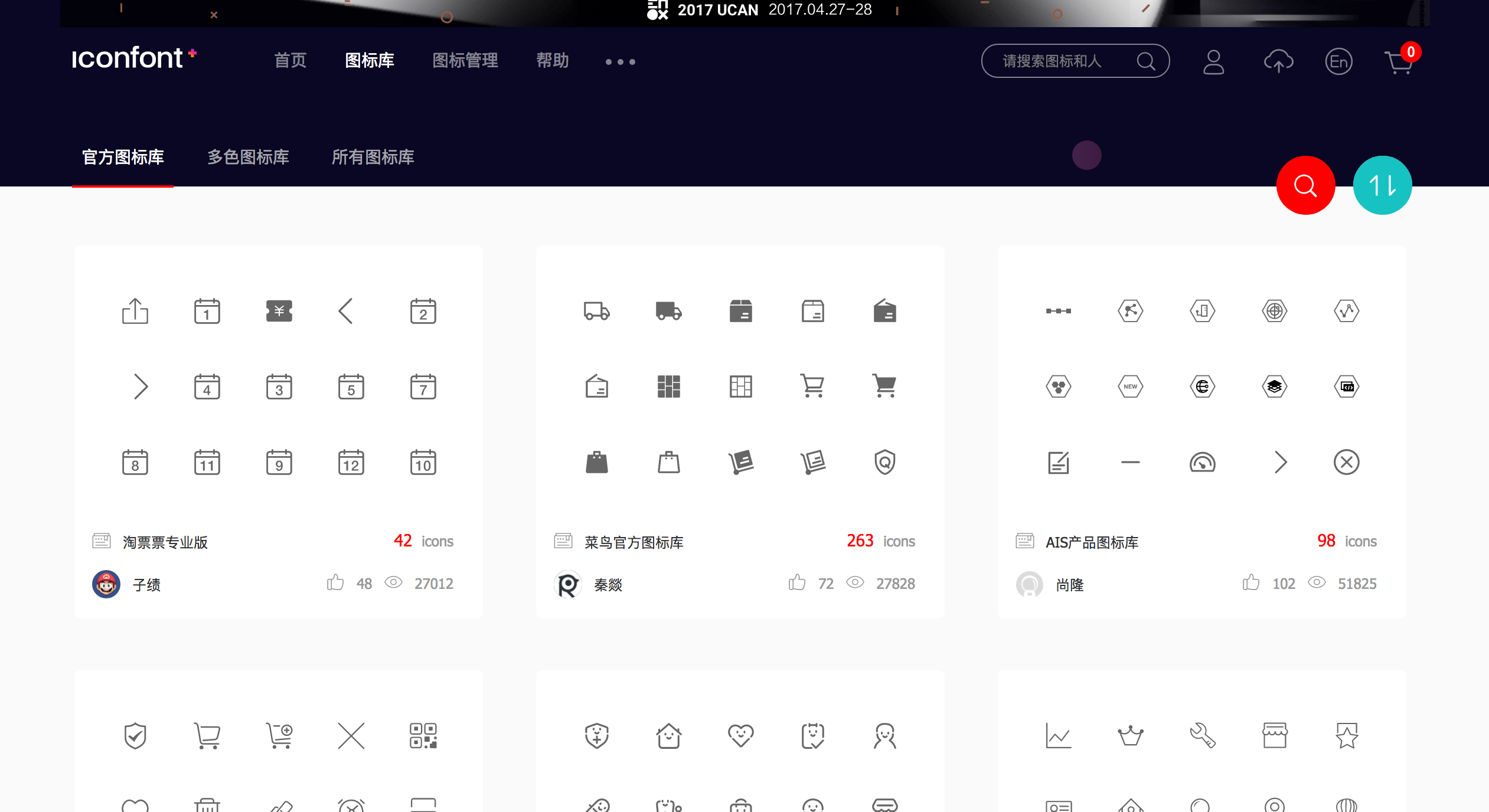Select the yen ticket coupon icon

(279, 311)
